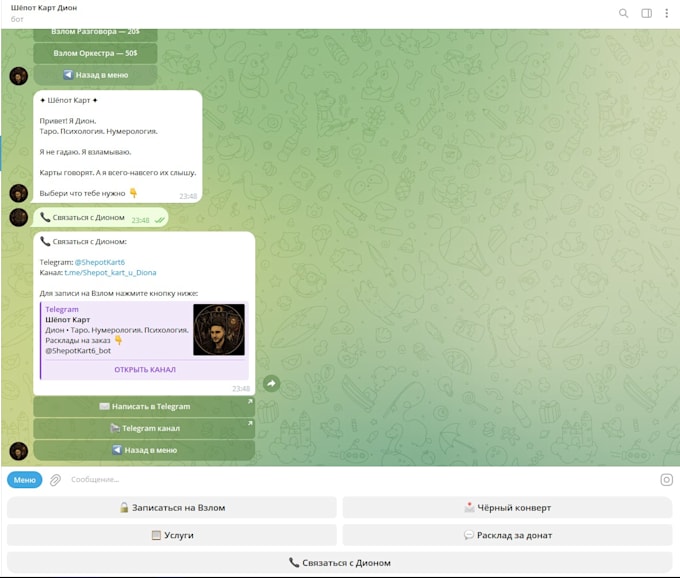
Task: Select 'Чёрный конверт' keyboard button
Action: click(507, 507)
